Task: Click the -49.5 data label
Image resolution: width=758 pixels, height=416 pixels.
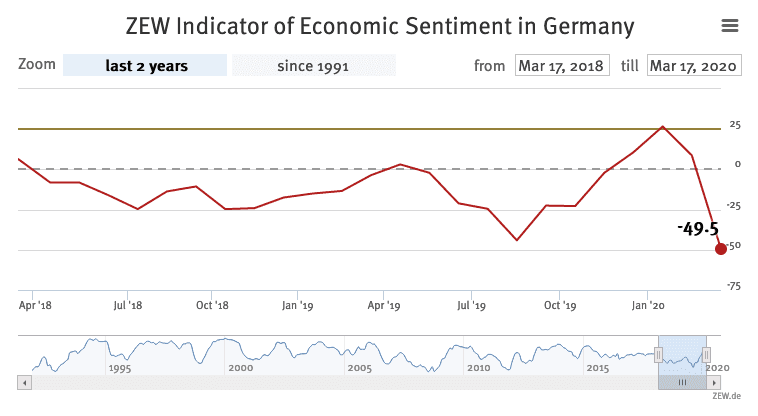Action: pyautogui.click(x=697, y=228)
